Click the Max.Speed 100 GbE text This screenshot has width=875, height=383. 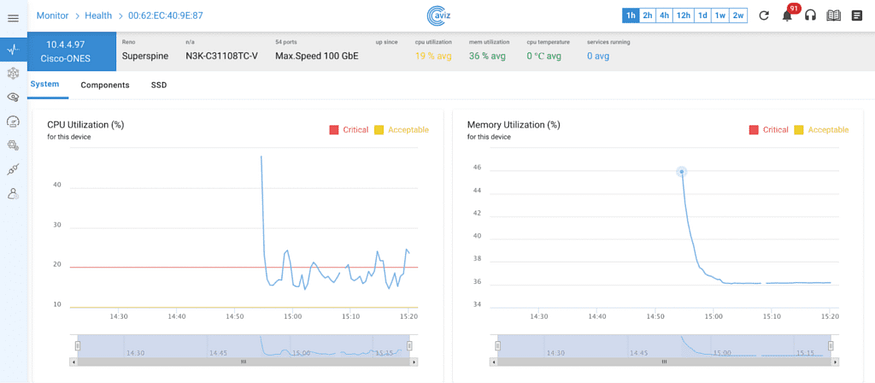tap(317, 56)
